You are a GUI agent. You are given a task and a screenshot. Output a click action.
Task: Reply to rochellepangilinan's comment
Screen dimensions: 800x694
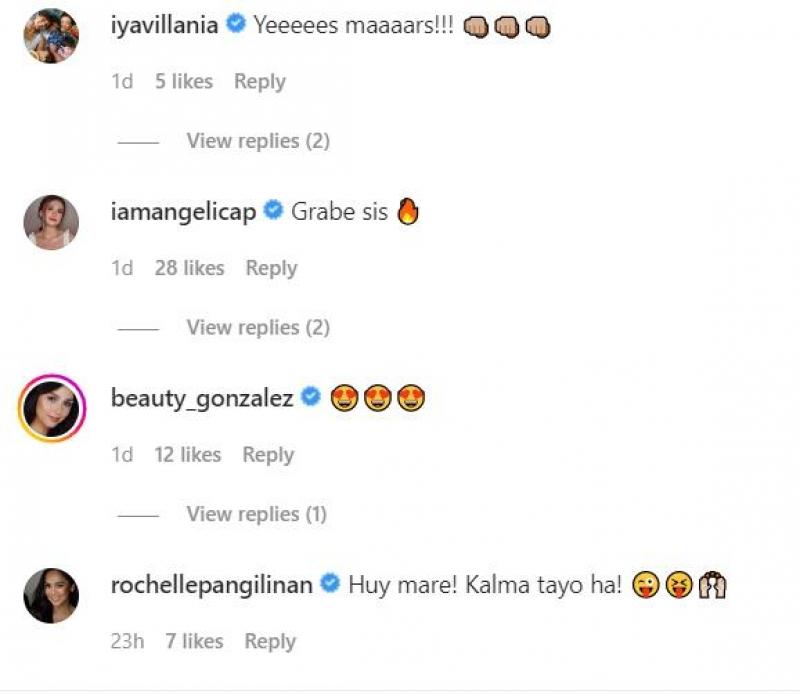tap(270, 642)
